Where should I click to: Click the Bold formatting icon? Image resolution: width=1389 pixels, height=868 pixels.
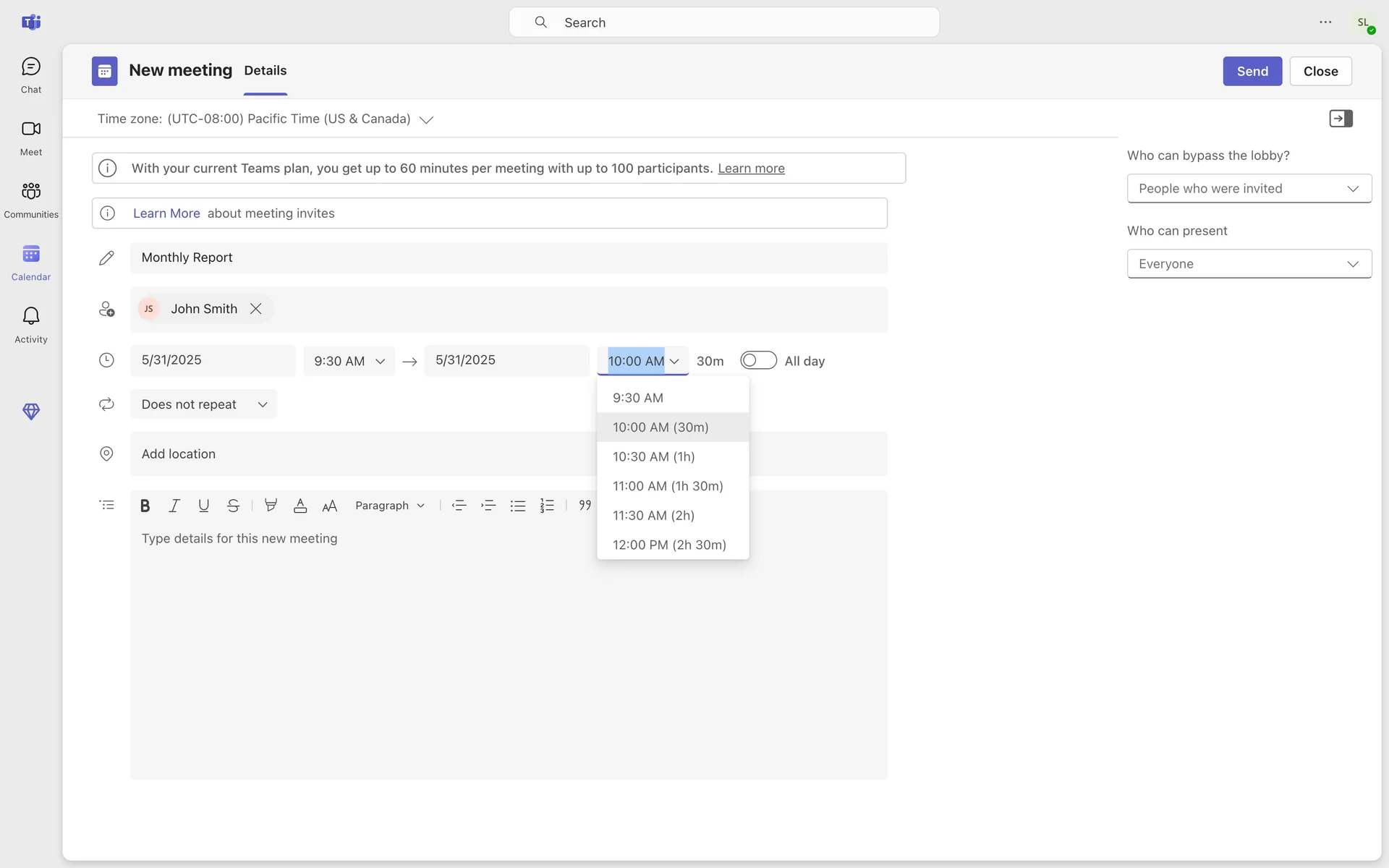145,506
